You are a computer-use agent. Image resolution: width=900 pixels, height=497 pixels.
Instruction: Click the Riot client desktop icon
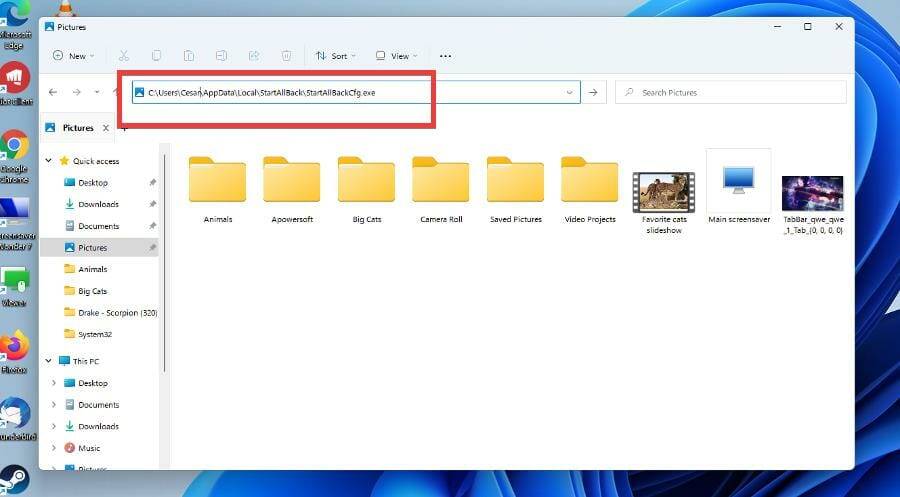(15, 84)
